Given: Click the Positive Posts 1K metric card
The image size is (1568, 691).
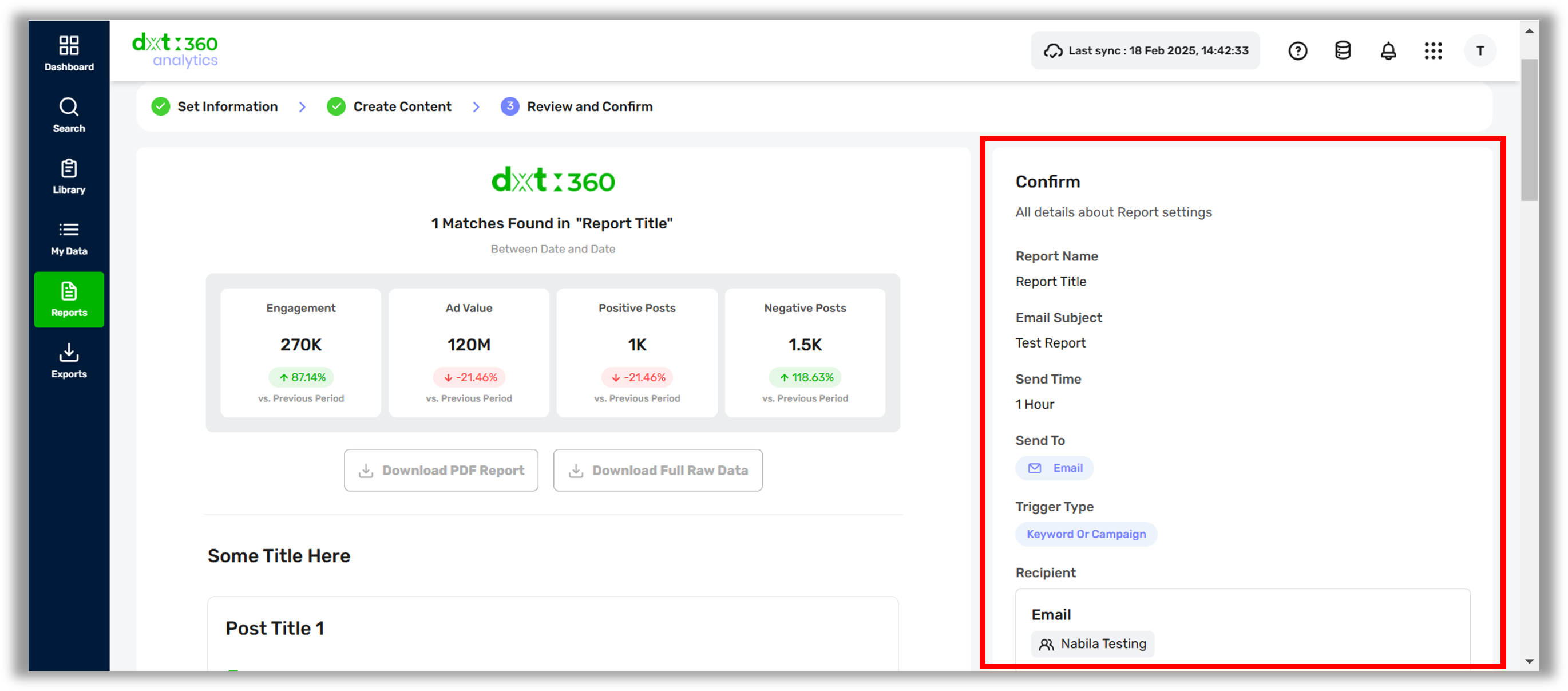Looking at the screenshot, I should [637, 353].
